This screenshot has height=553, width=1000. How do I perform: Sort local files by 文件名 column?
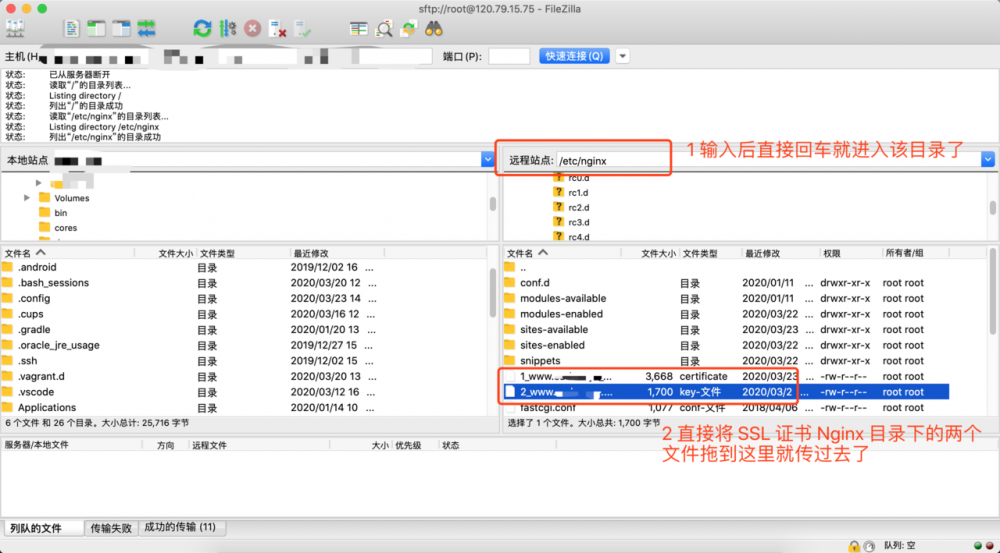point(68,253)
